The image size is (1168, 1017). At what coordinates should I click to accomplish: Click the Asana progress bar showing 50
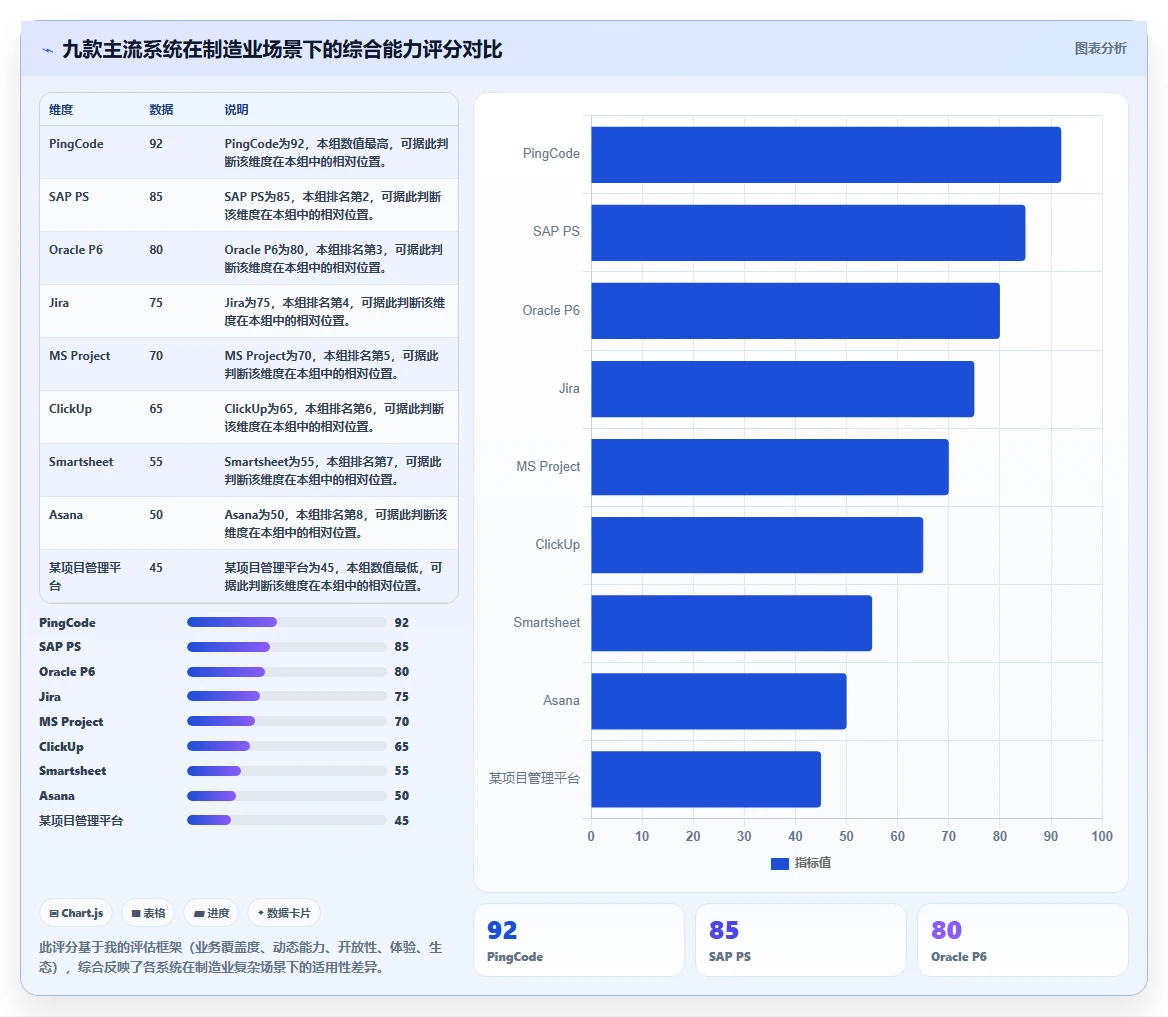[287, 796]
